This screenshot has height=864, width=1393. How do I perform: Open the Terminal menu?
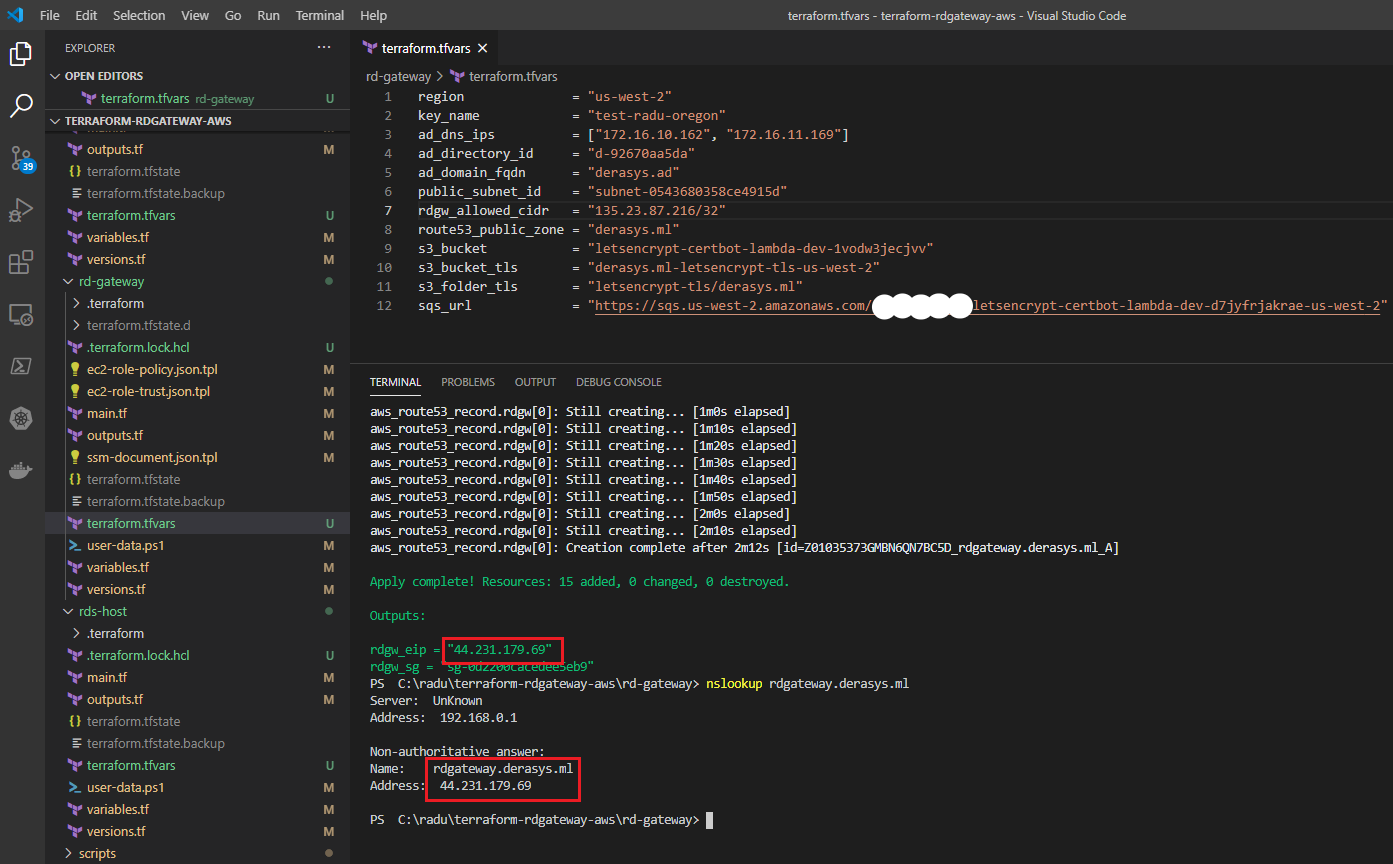click(x=320, y=15)
